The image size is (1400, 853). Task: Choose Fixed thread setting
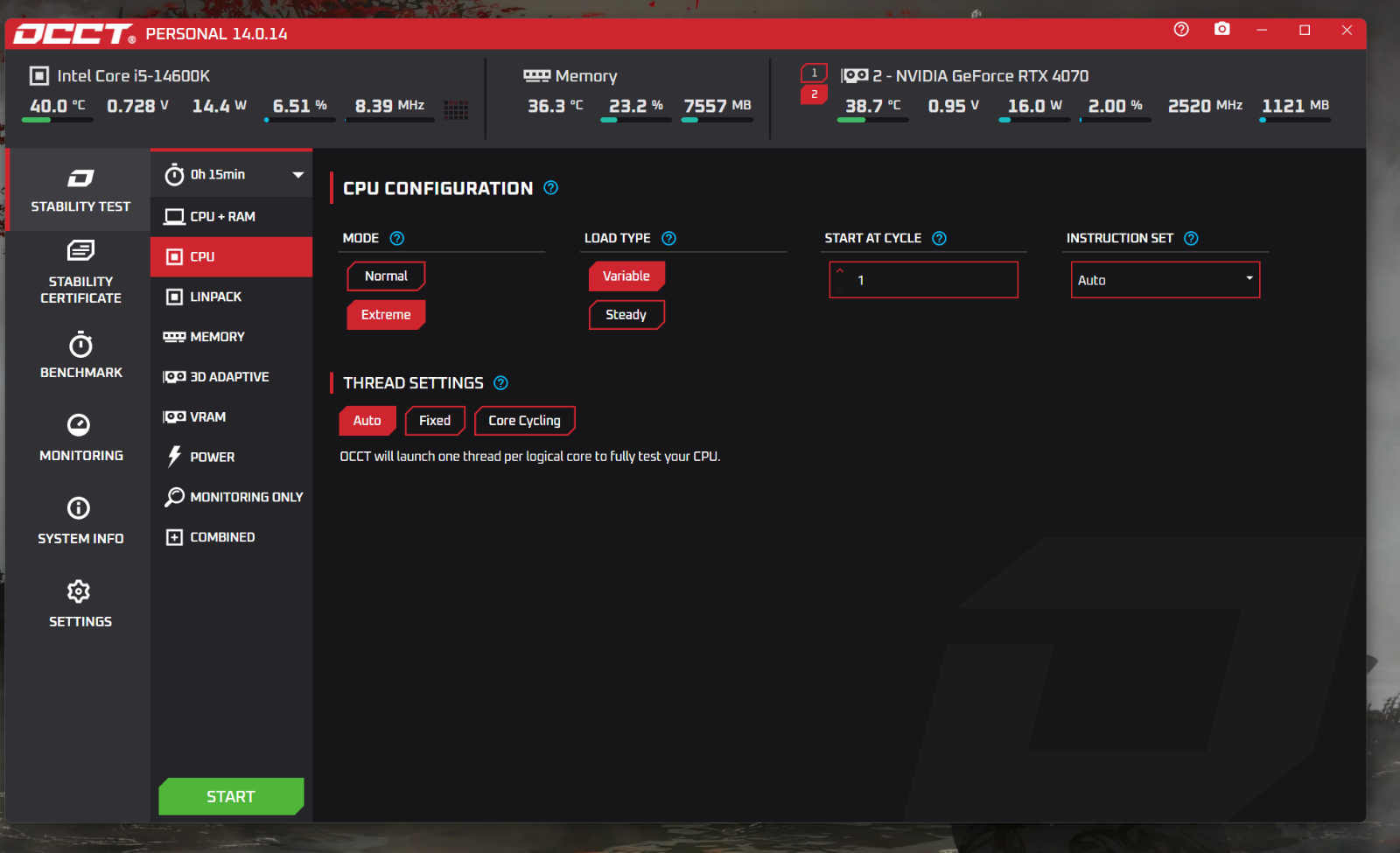(435, 421)
